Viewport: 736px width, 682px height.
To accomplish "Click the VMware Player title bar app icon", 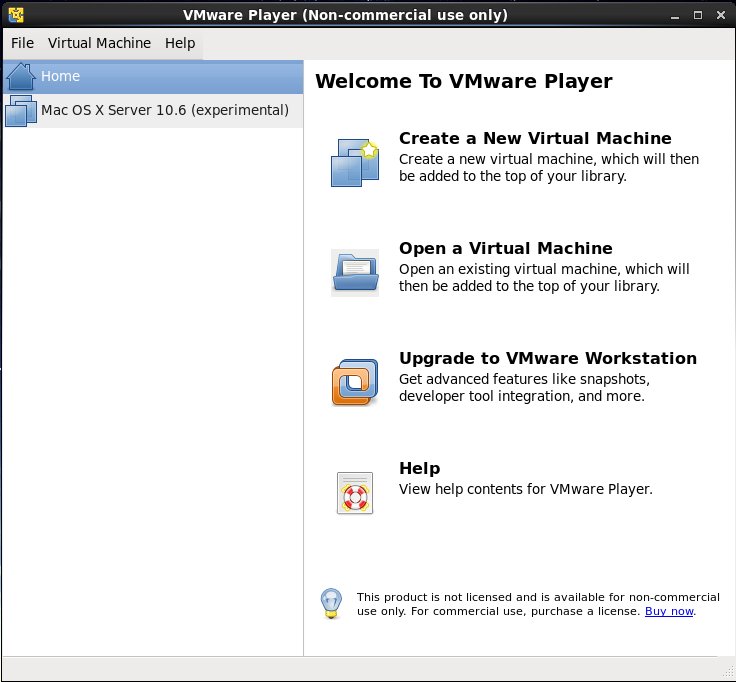I will click(15, 15).
